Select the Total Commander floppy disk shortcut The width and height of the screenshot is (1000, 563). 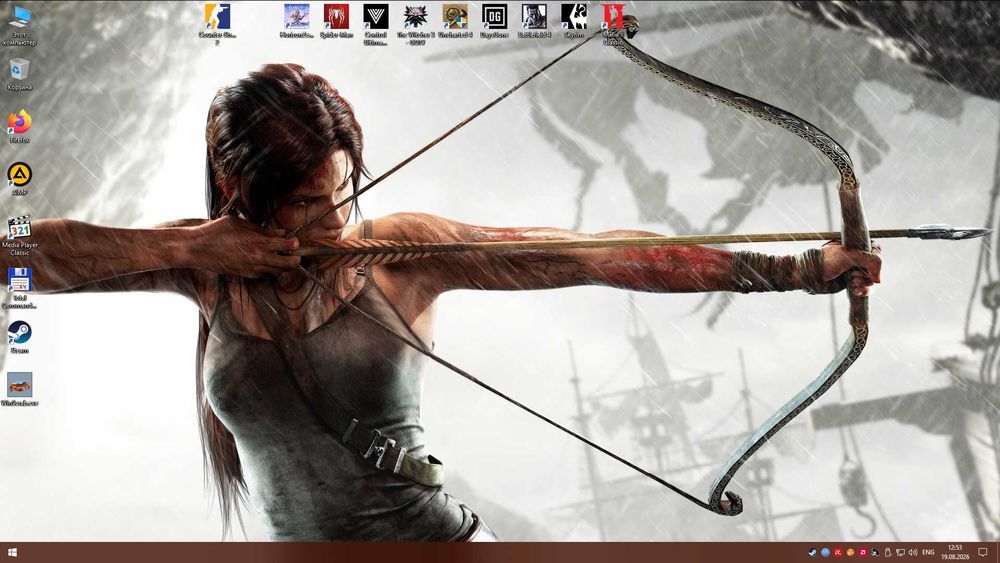click(x=20, y=289)
